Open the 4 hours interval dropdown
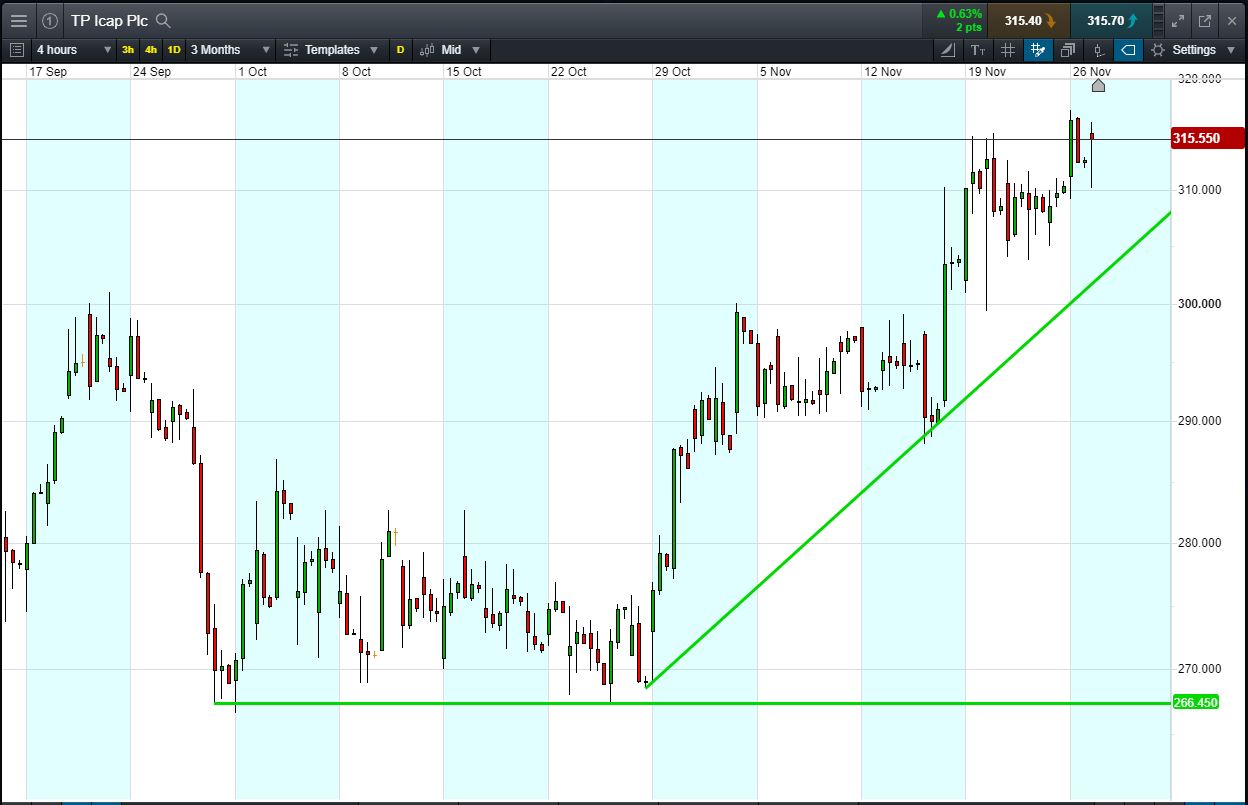Viewport: 1248px width, 805px height. tap(73, 49)
